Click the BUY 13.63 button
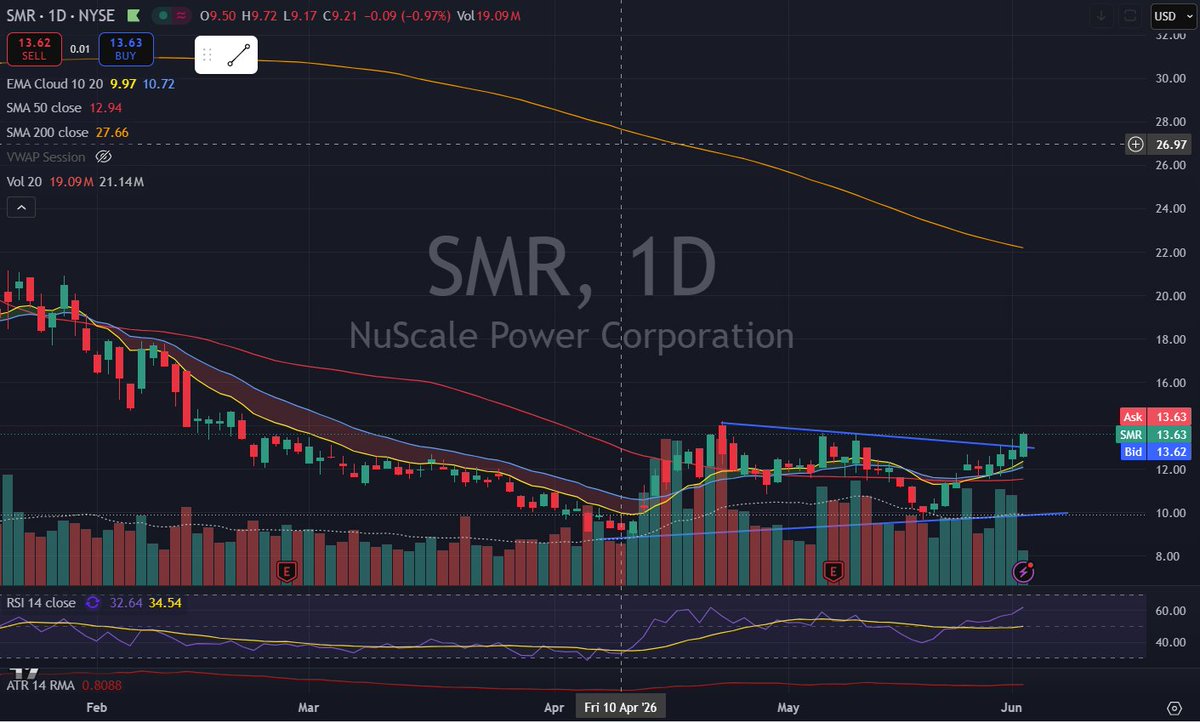This screenshot has height=723, width=1200. click(x=126, y=49)
